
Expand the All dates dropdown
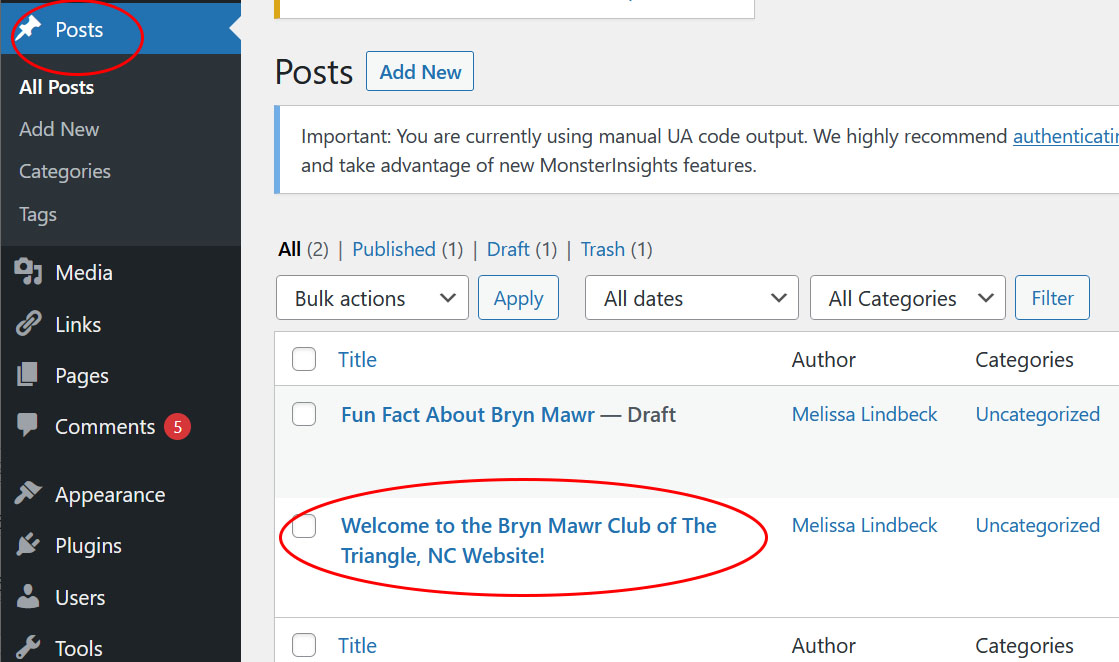(x=692, y=297)
